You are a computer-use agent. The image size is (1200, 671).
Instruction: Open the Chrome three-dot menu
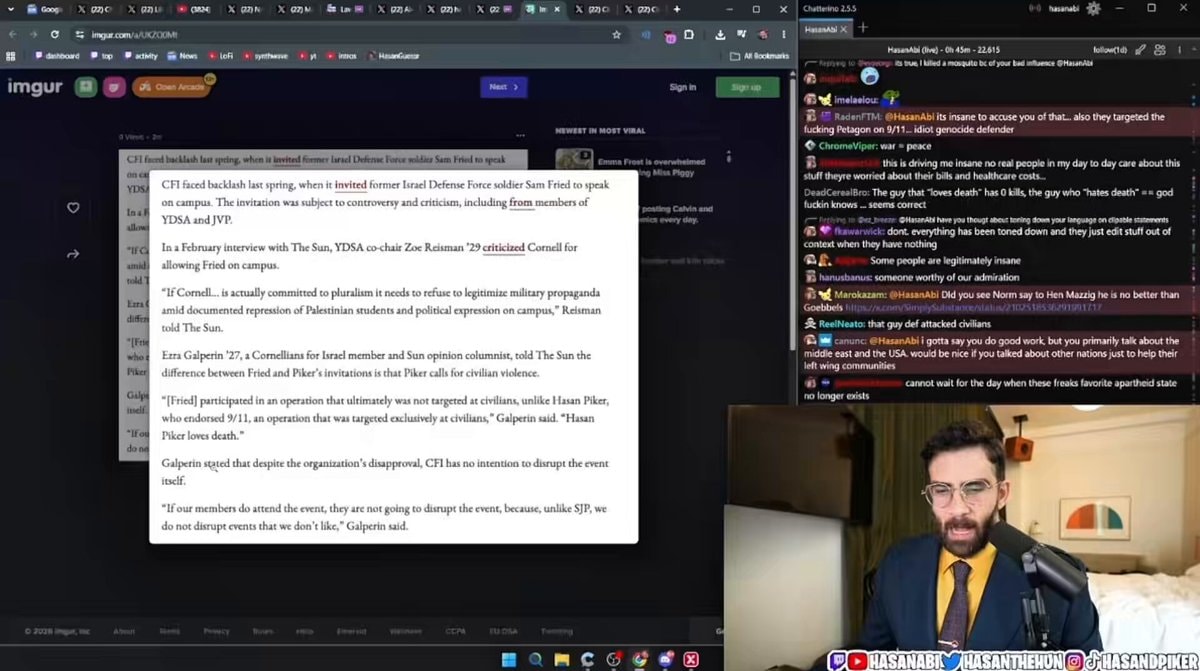point(785,34)
